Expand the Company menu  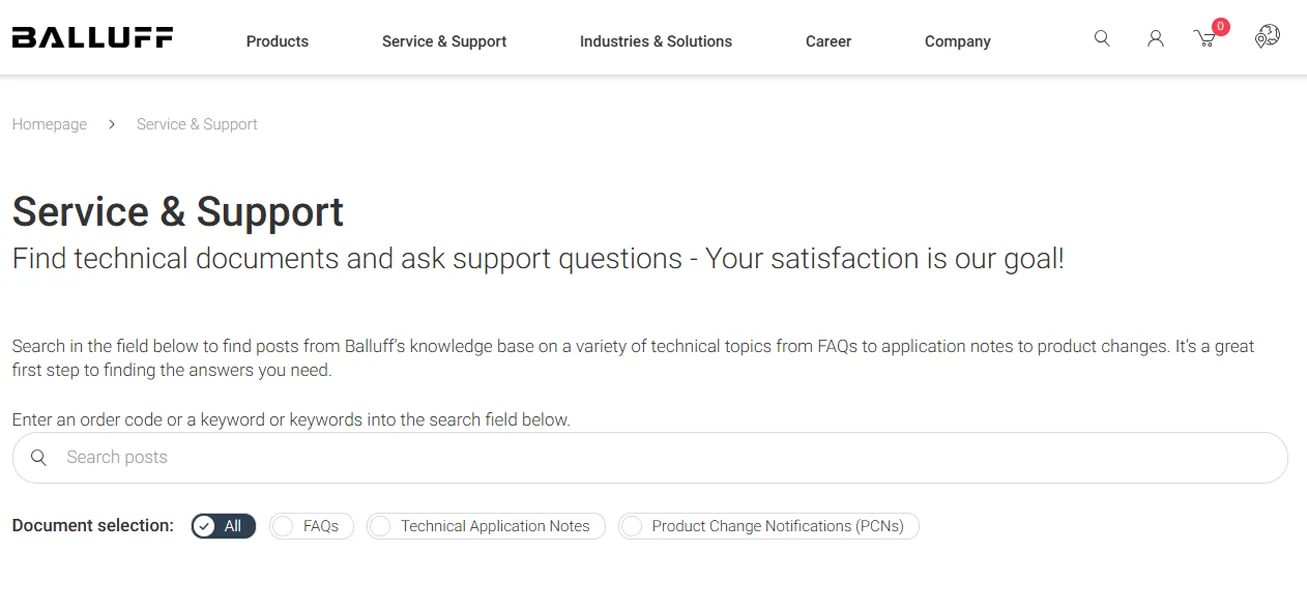(x=957, y=41)
